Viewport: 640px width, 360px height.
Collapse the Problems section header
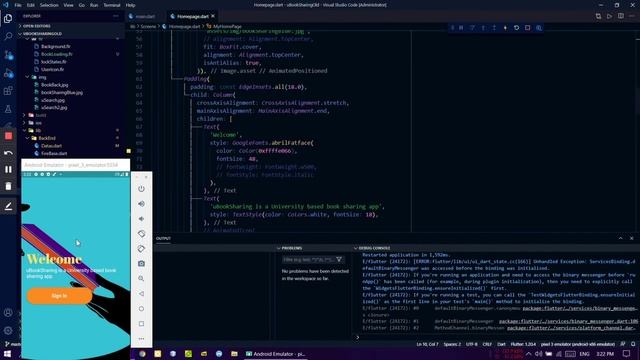(x=292, y=248)
